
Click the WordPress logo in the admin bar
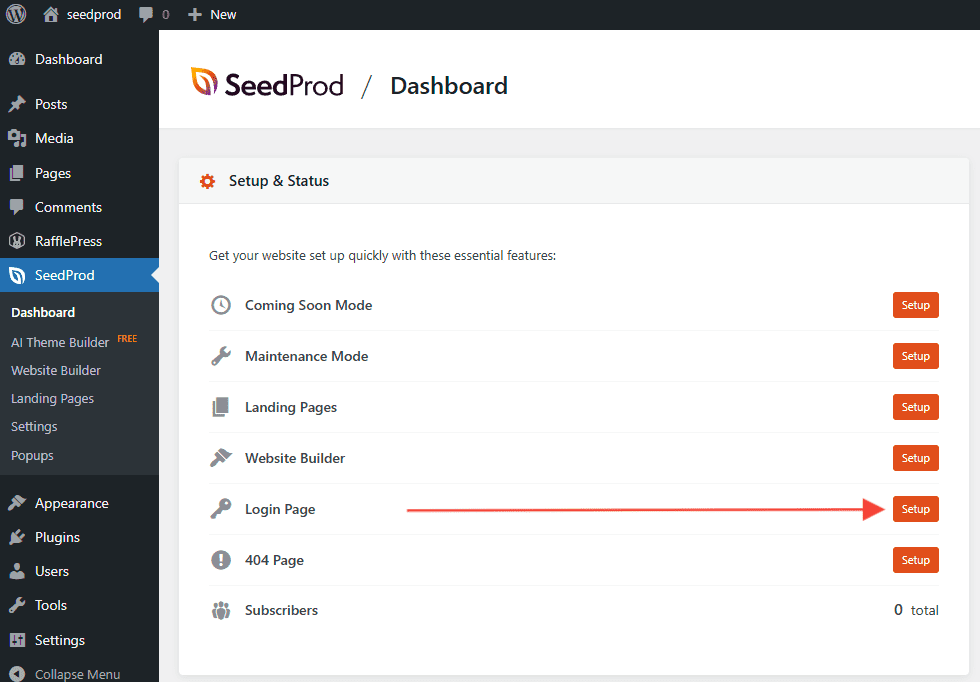coord(16,14)
